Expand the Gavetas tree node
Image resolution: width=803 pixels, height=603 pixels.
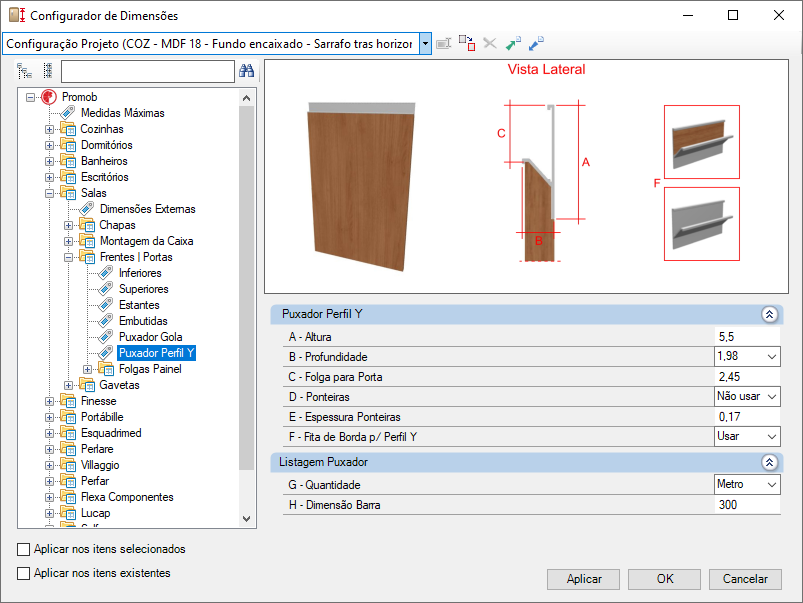click(68, 385)
